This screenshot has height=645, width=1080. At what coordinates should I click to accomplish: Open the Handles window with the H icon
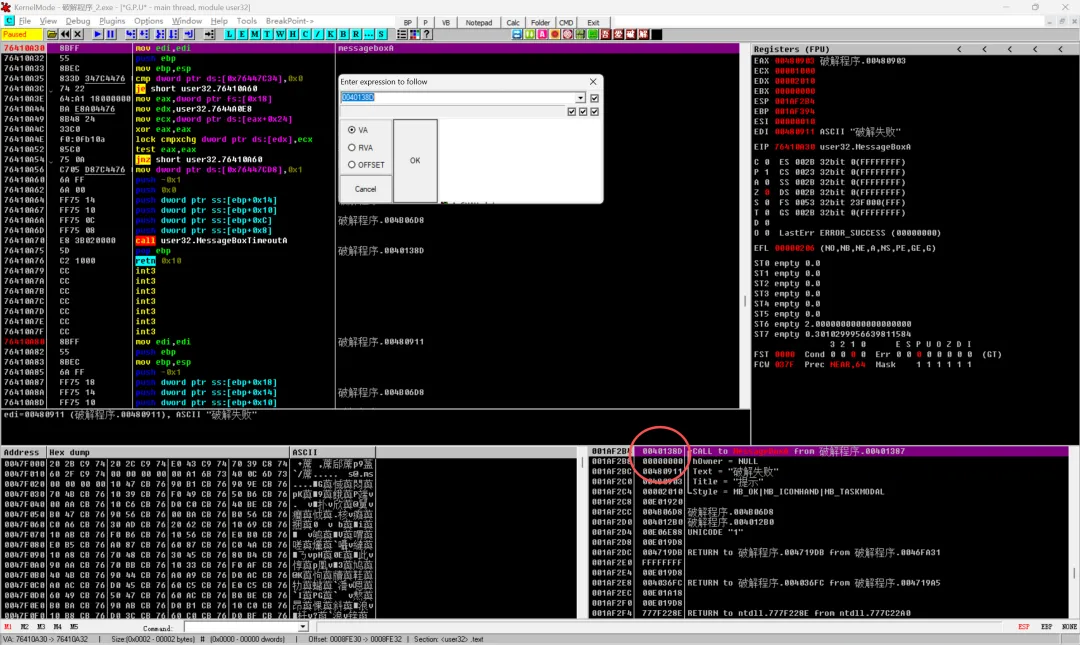click(293, 34)
